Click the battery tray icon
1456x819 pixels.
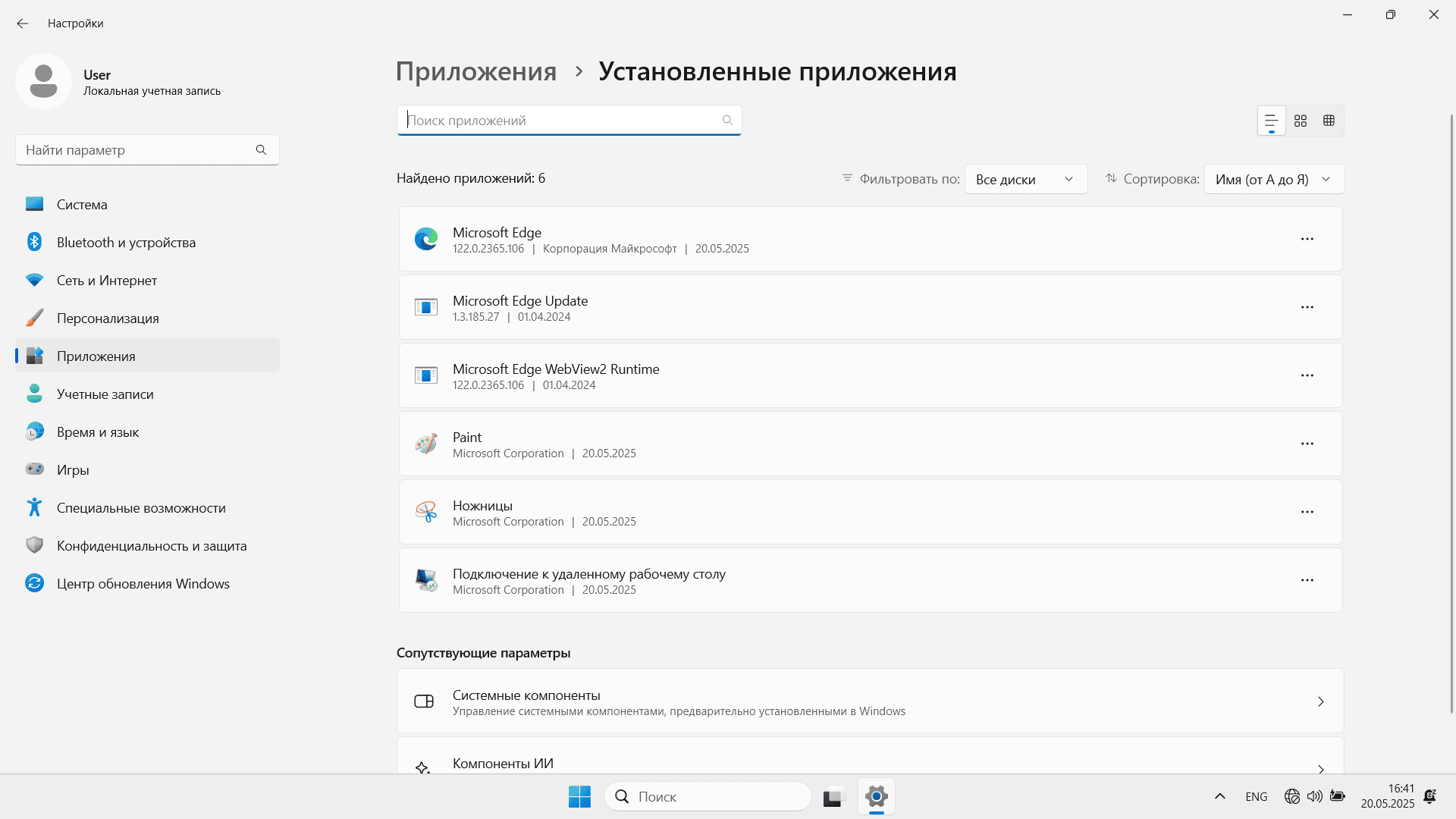click(x=1338, y=796)
